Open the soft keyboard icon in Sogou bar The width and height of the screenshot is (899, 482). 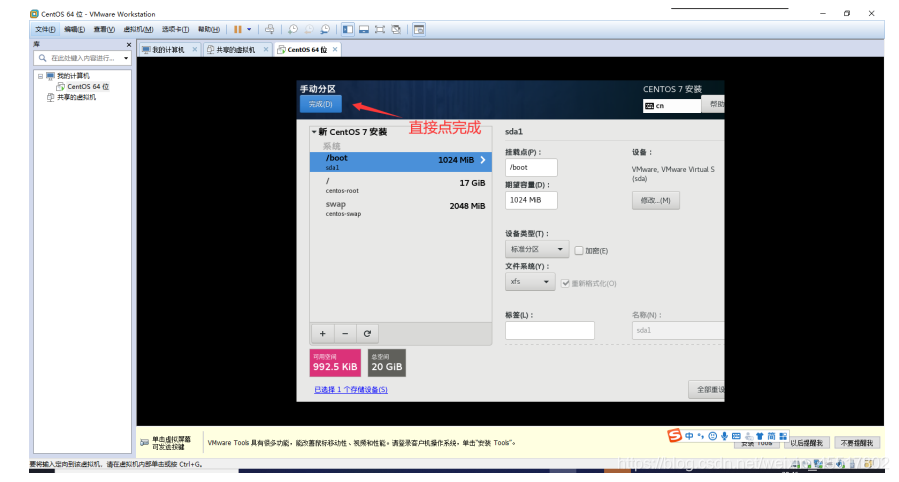[x=736, y=436]
